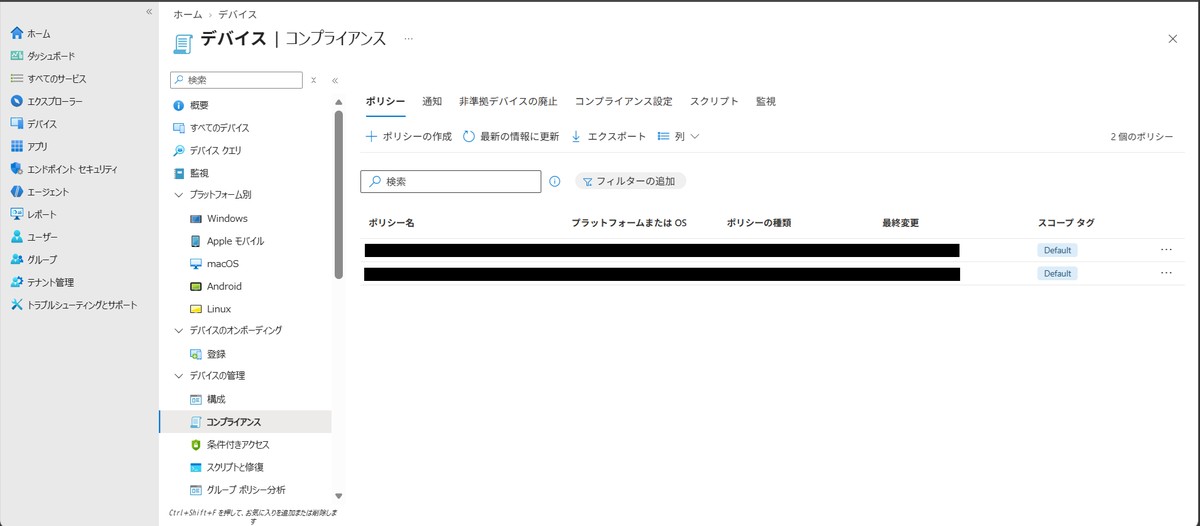
Task: Open the スクリプトと修復 icon
Action: point(196,467)
